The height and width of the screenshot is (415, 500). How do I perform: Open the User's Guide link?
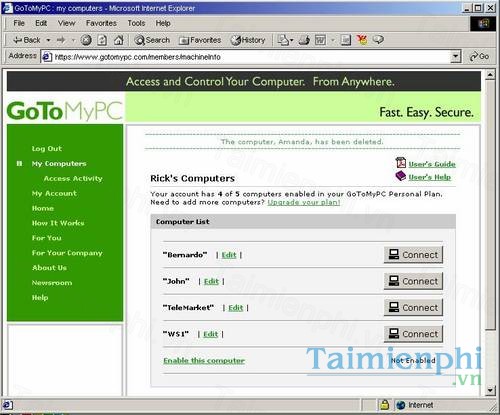click(432, 164)
